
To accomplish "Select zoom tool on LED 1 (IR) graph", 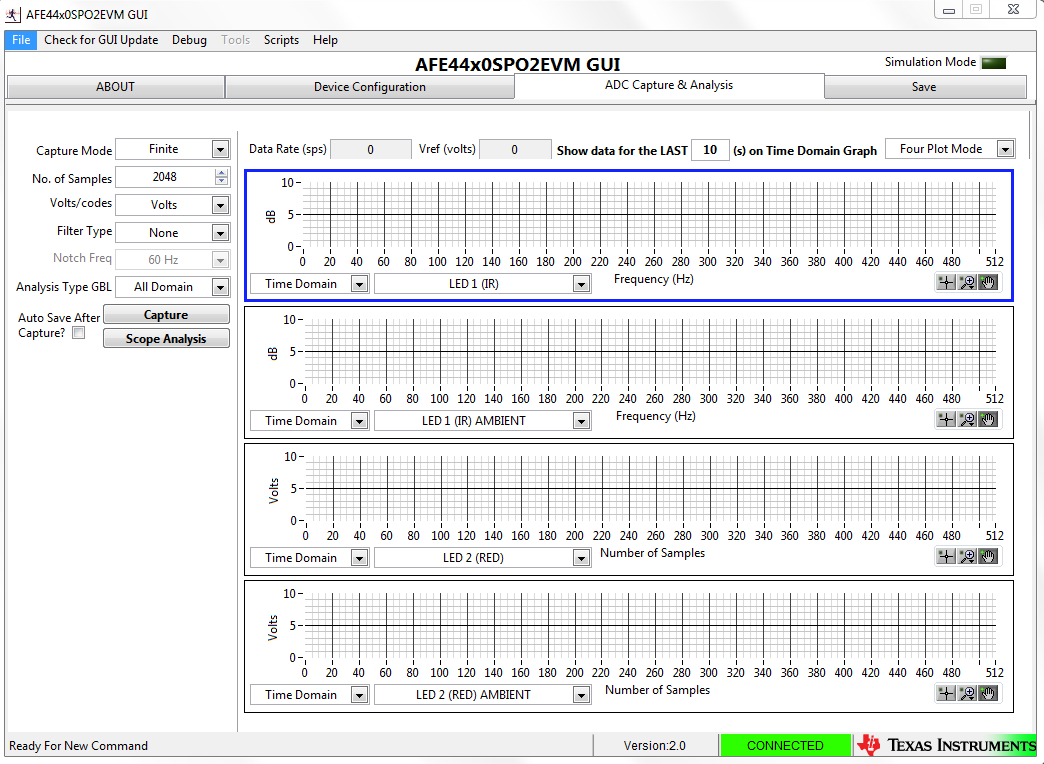I will click(x=967, y=282).
